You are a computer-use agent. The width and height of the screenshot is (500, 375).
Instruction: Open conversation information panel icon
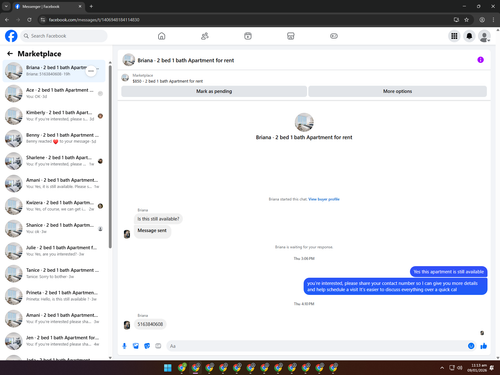click(480, 60)
